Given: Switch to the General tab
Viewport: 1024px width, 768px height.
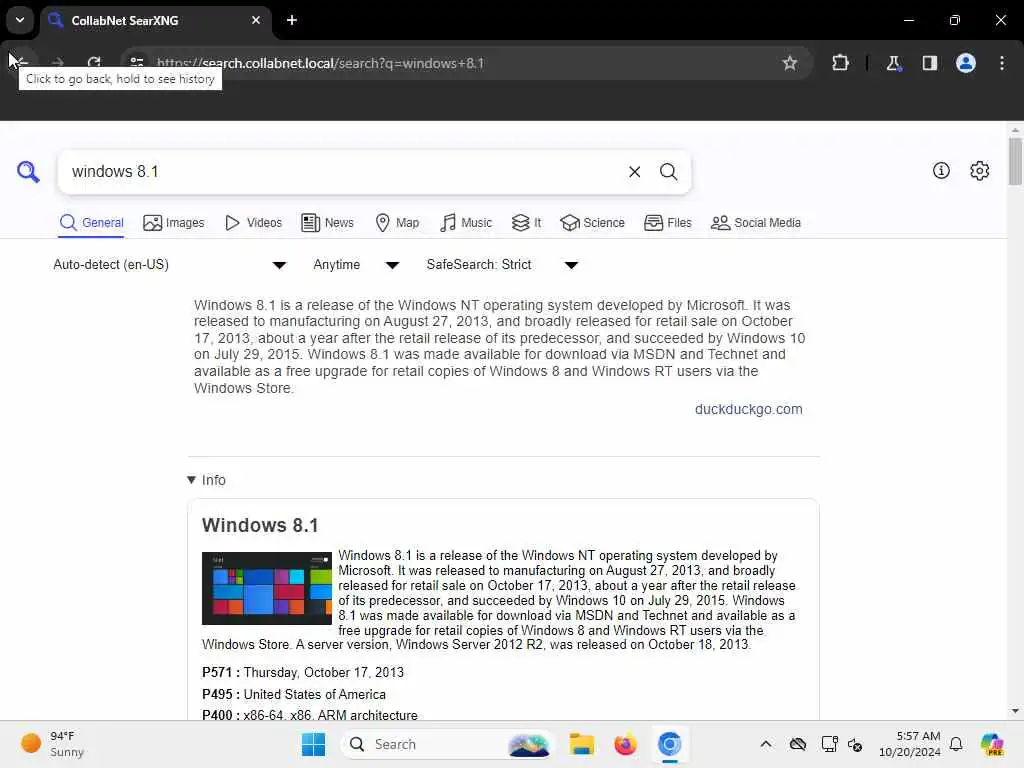Looking at the screenshot, I should pos(91,223).
